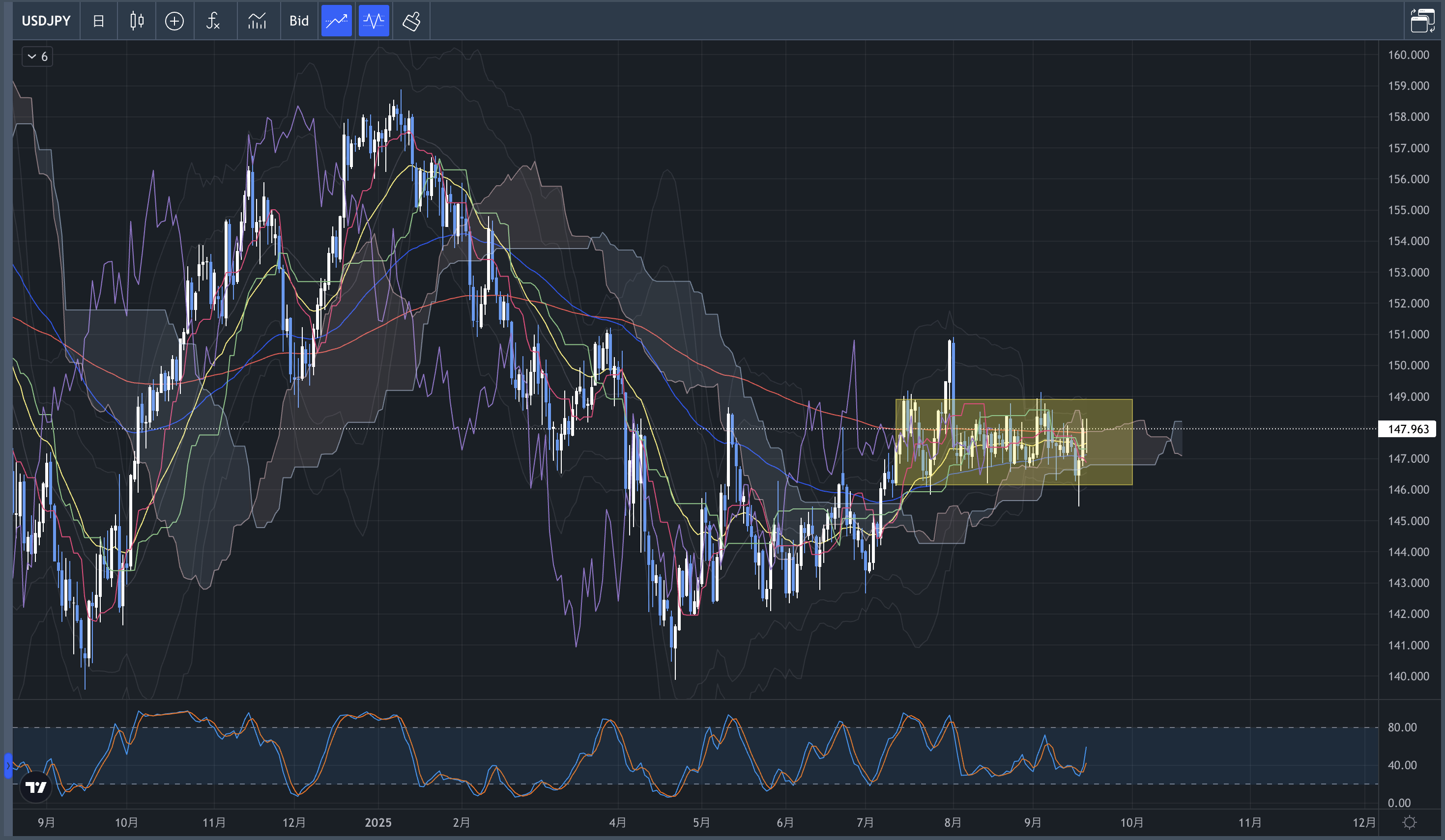The width and height of the screenshot is (1445, 840).
Task: Click the 10月 label near right time axis
Action: point(1131,823)
